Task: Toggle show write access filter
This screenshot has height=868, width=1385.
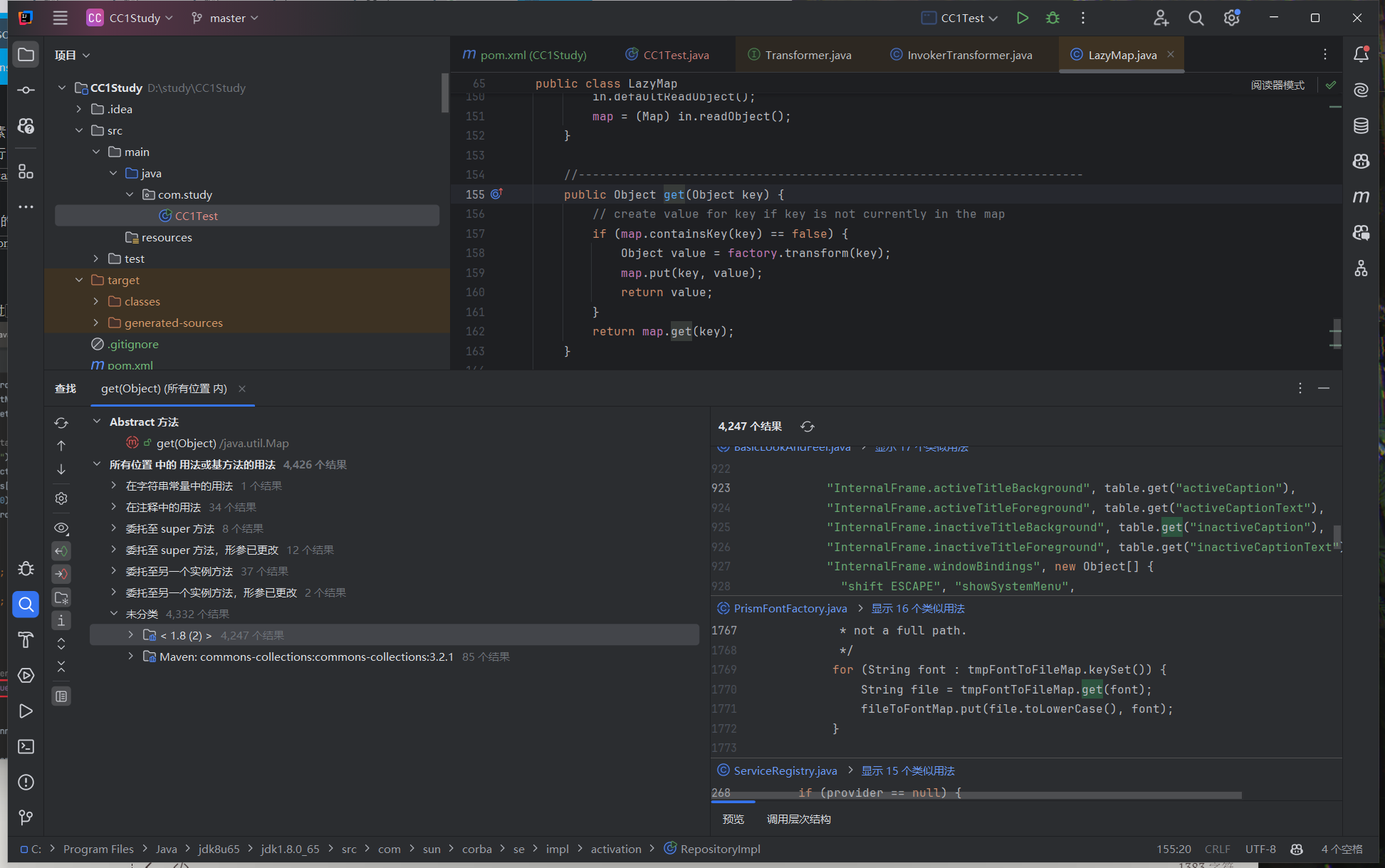Action: coord(62,574)
